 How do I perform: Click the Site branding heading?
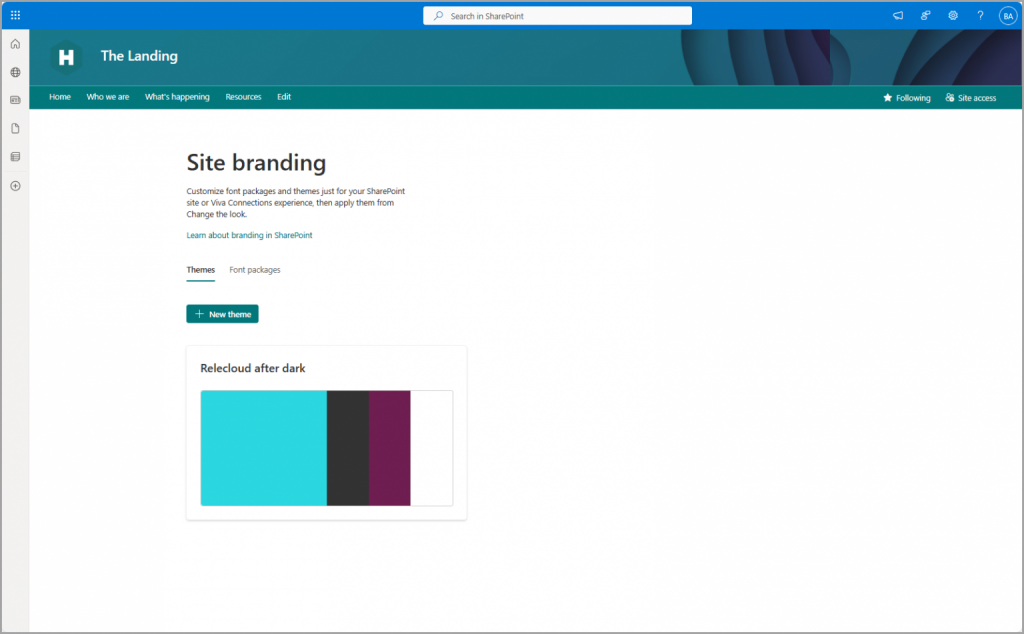point(256,163)
